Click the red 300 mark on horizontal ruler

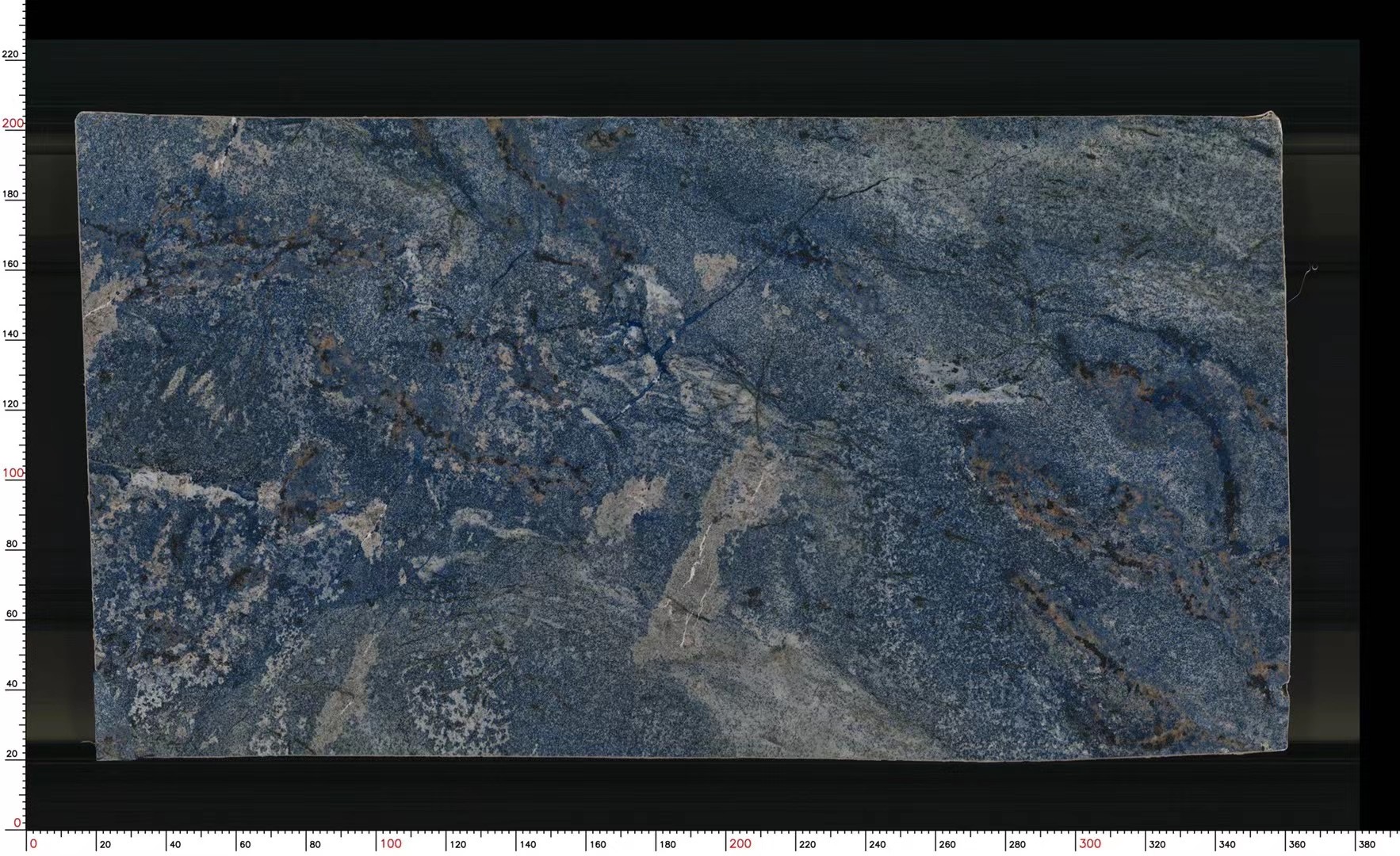[x=1090, y=843]
